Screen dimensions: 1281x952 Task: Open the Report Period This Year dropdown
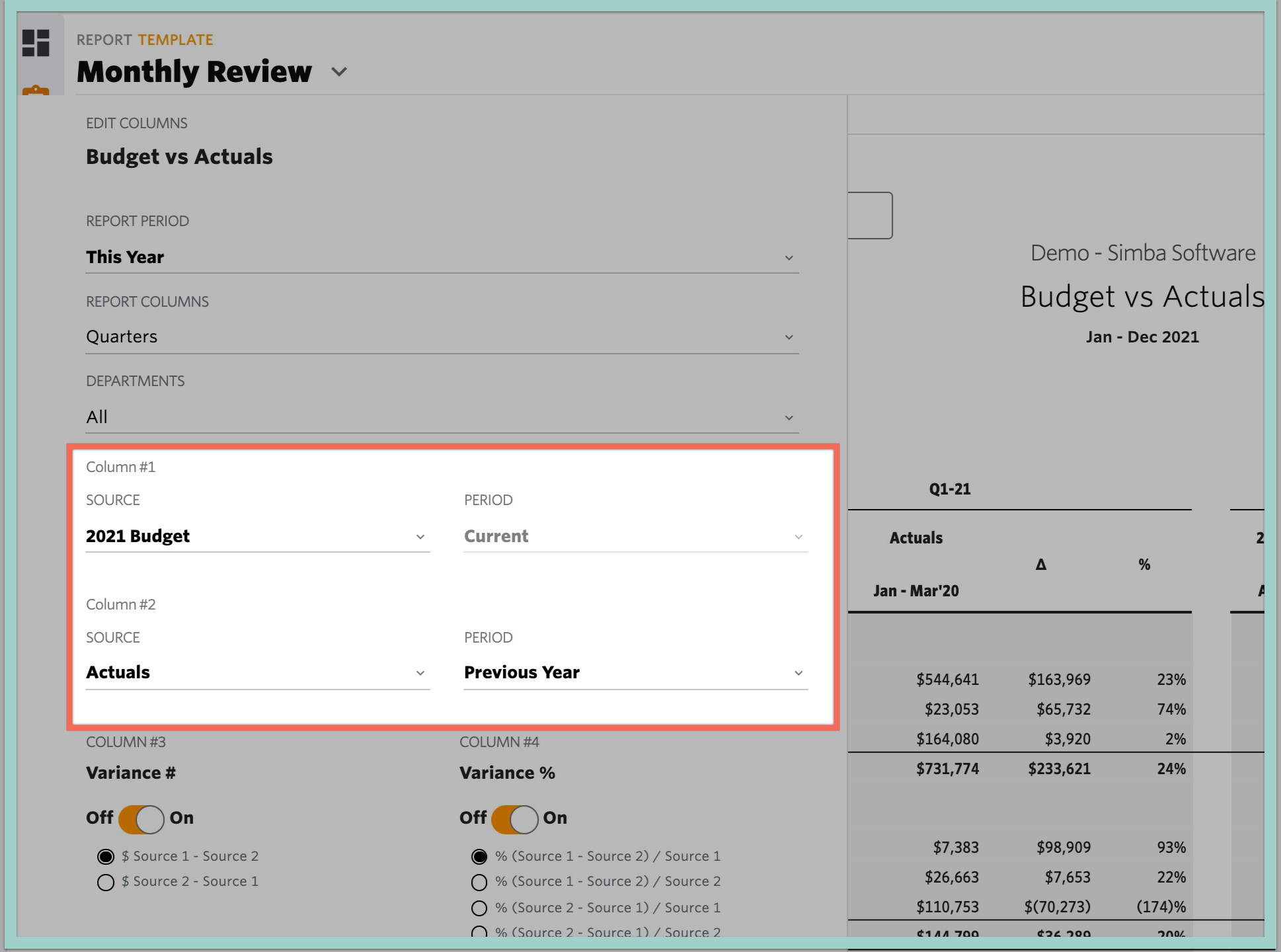pos(442,257)
